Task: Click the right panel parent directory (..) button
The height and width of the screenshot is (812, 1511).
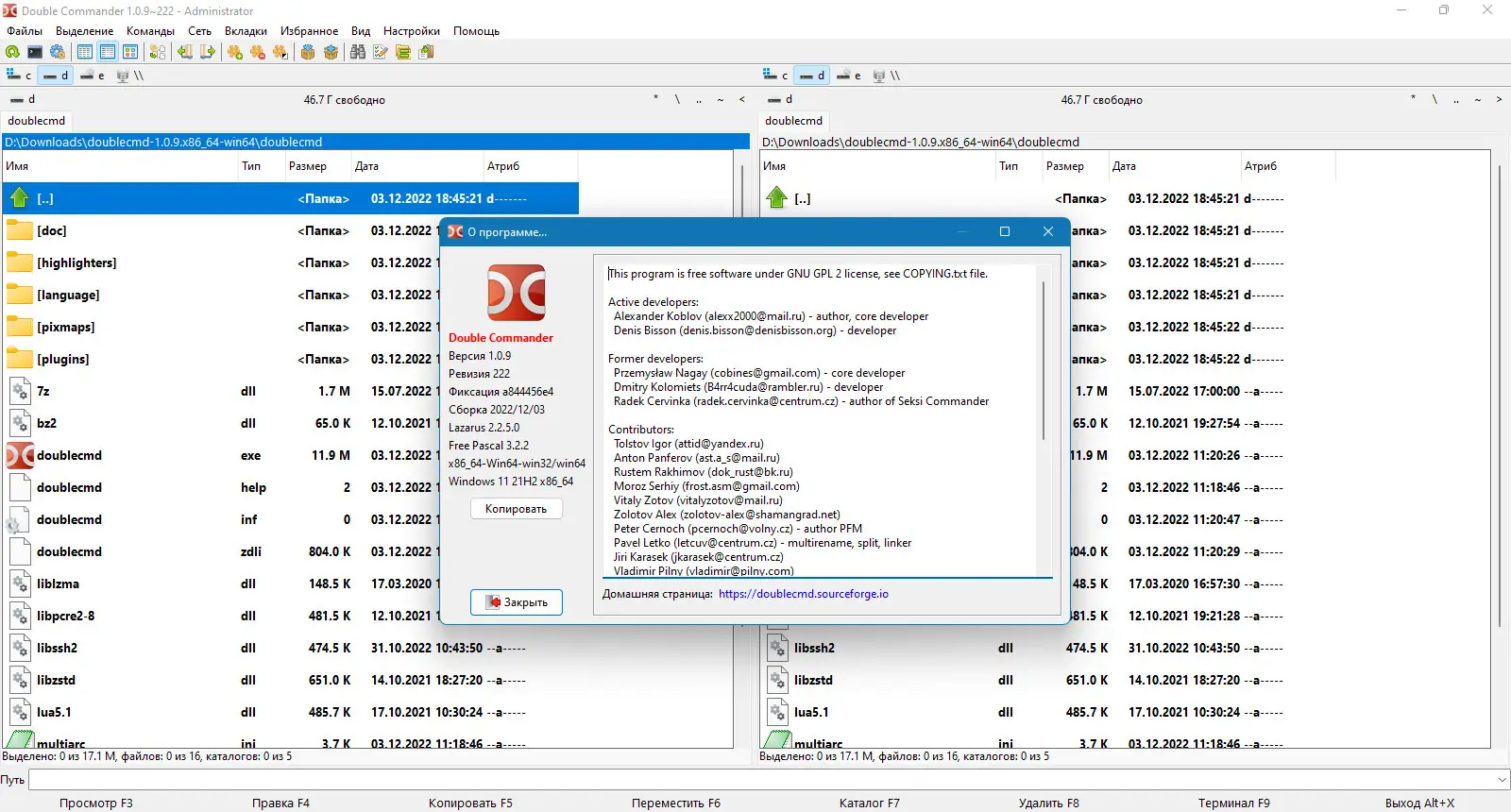Action: pos(1456,99)
